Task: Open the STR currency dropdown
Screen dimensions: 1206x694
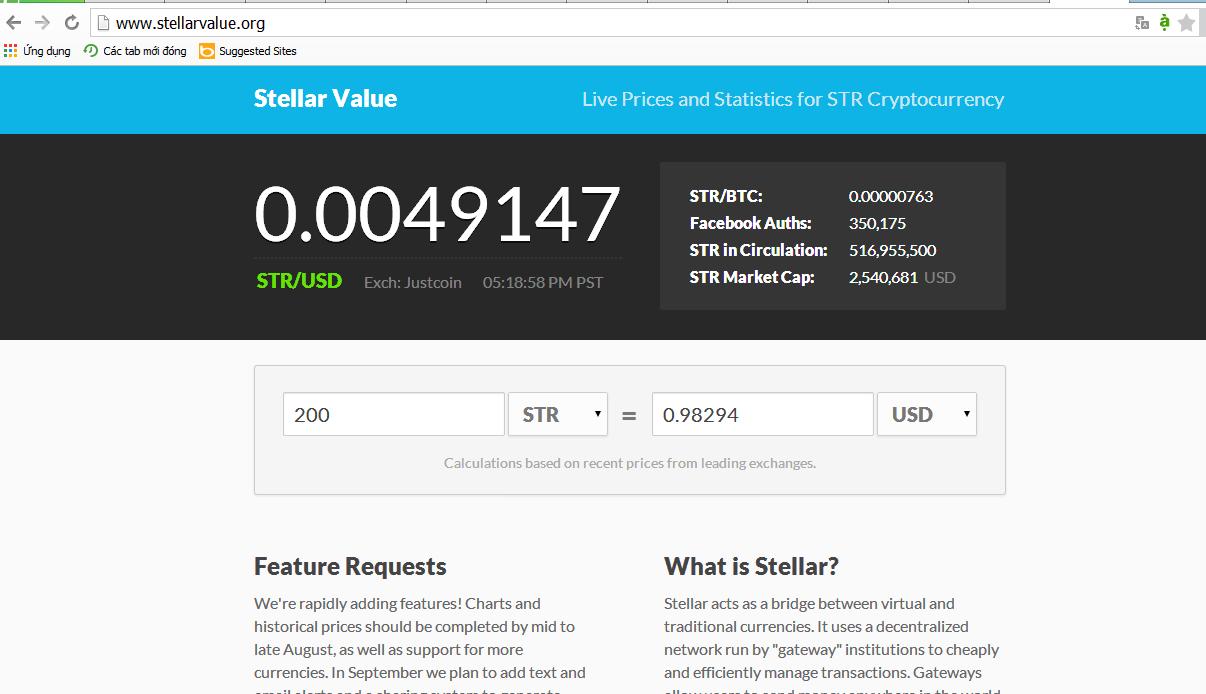Action: point(557,414)
